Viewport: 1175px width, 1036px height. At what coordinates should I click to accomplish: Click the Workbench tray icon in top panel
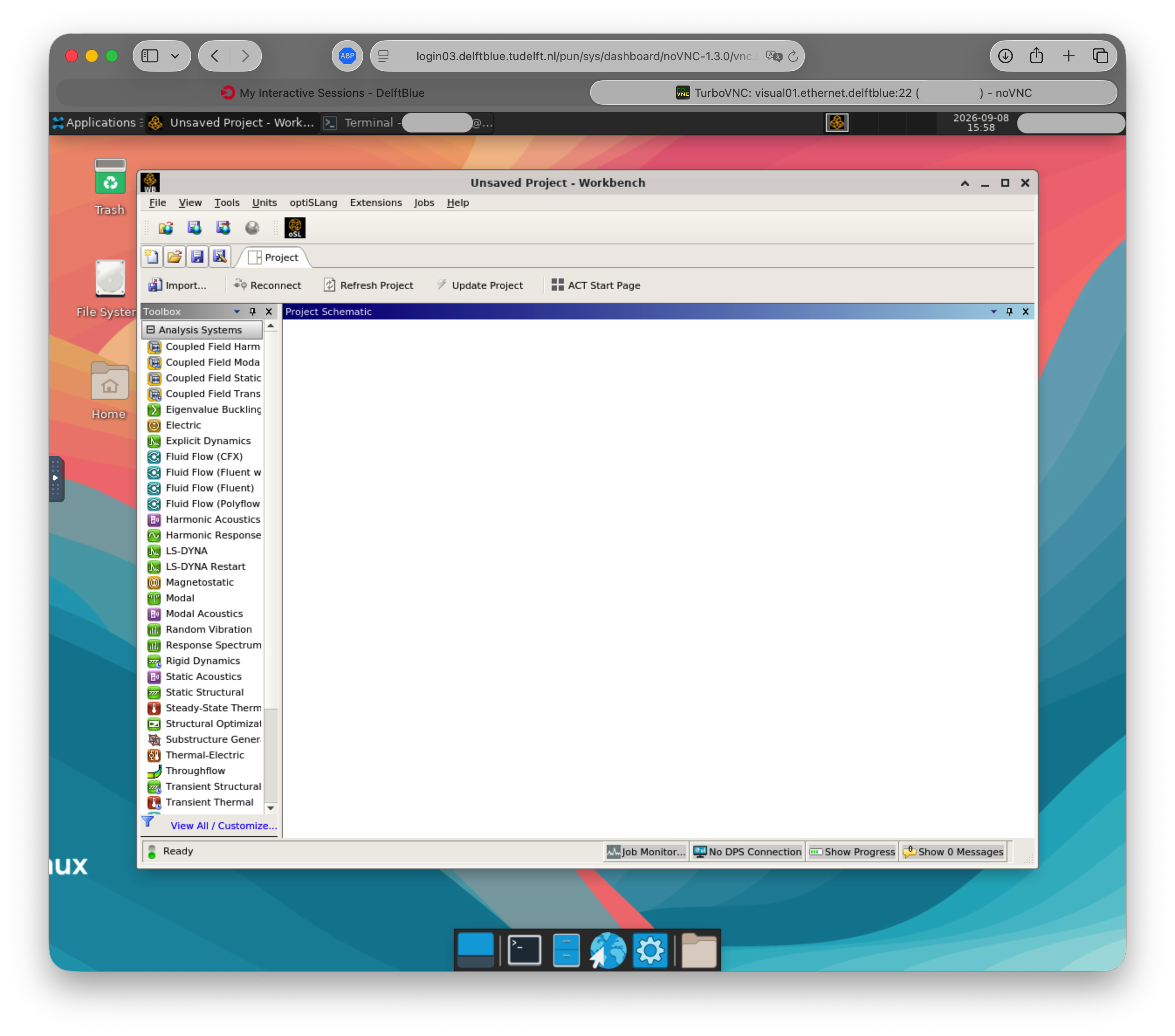click(x=837, y=122)
